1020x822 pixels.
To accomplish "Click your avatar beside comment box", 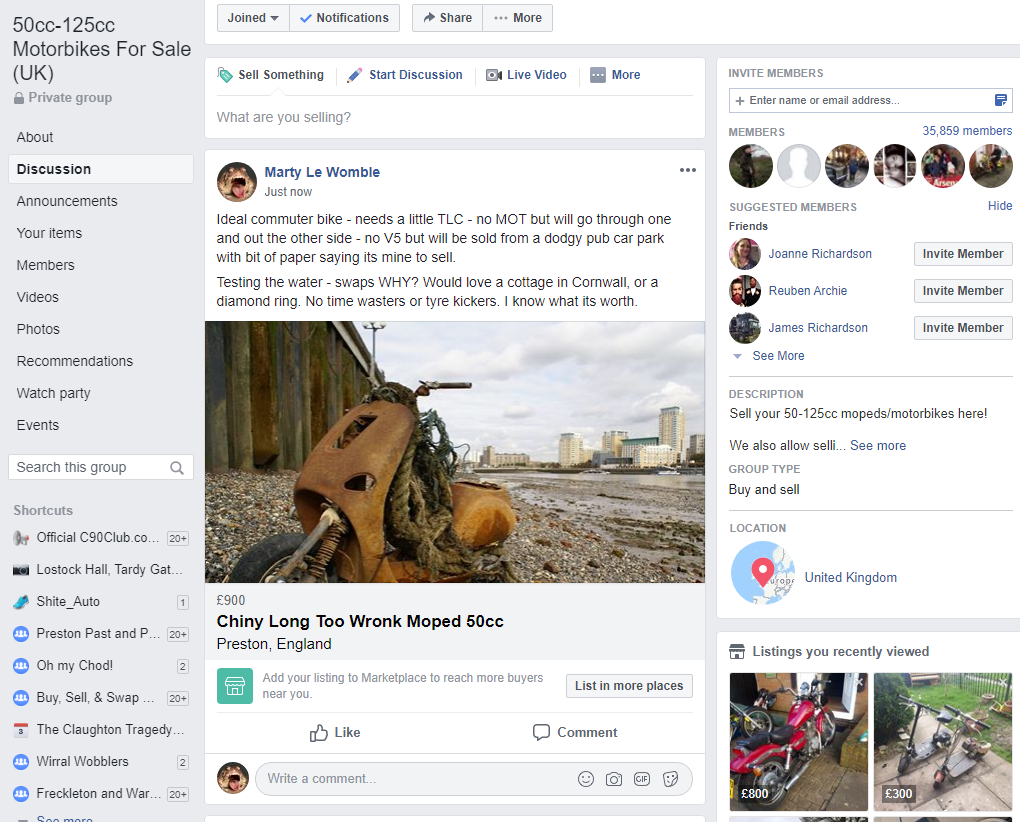I will pyautogui.click(x=233, y=778).
